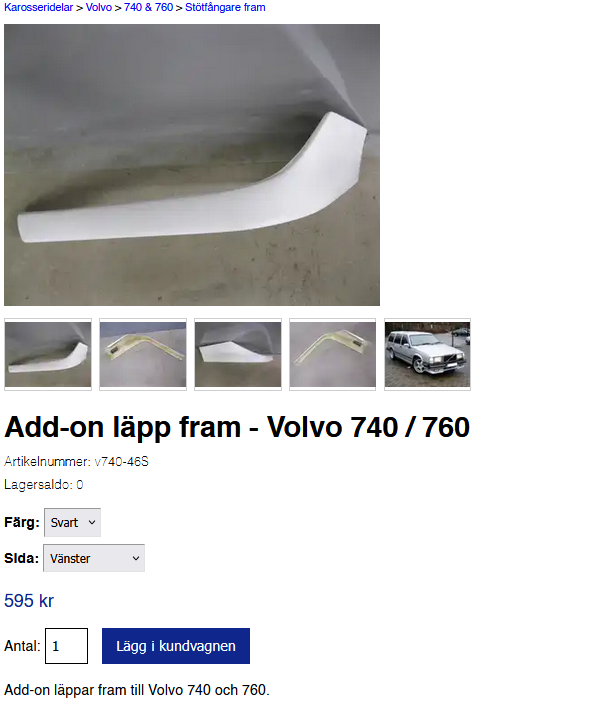Open the fourth thumbnail of yellowish bracket
This screenshot has width=604, height=707.
[333, 354]
